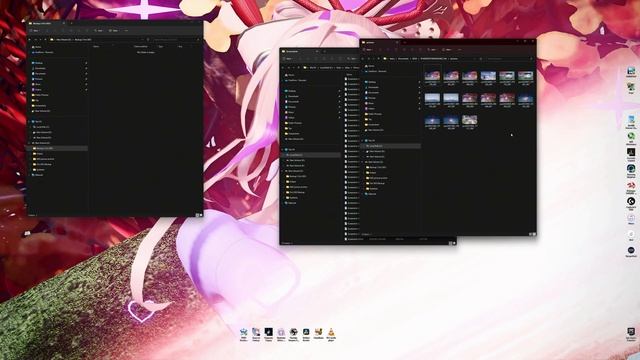
Task: Open the VLC media player desktop shortcut
Action: pos(331,333)
